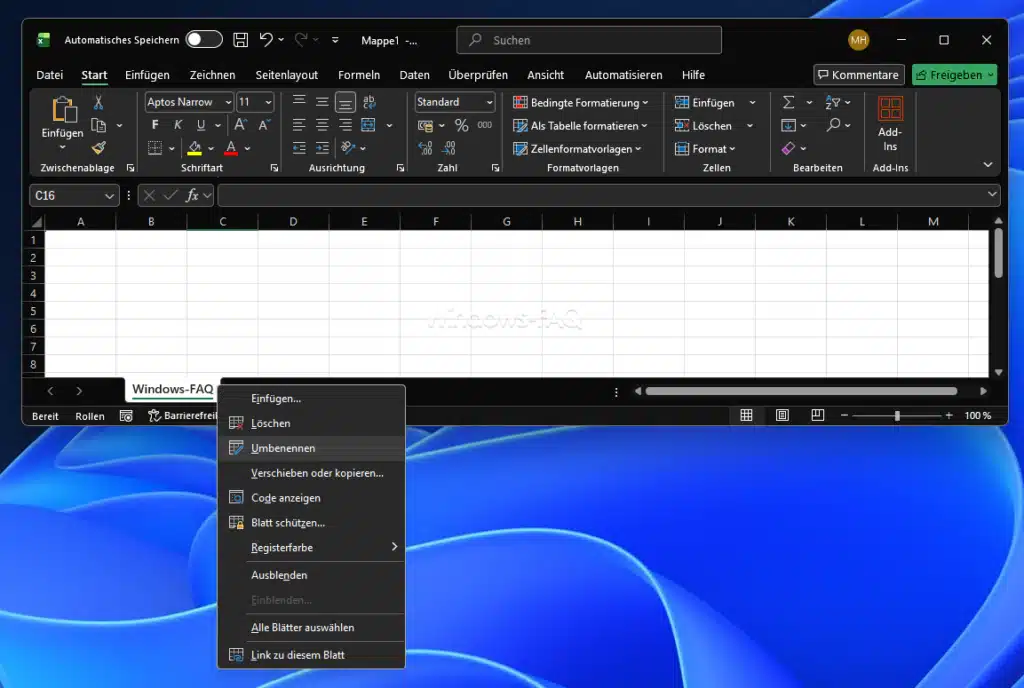
Task: Click the undo arrow icon
Action: (x=266, y=40)
